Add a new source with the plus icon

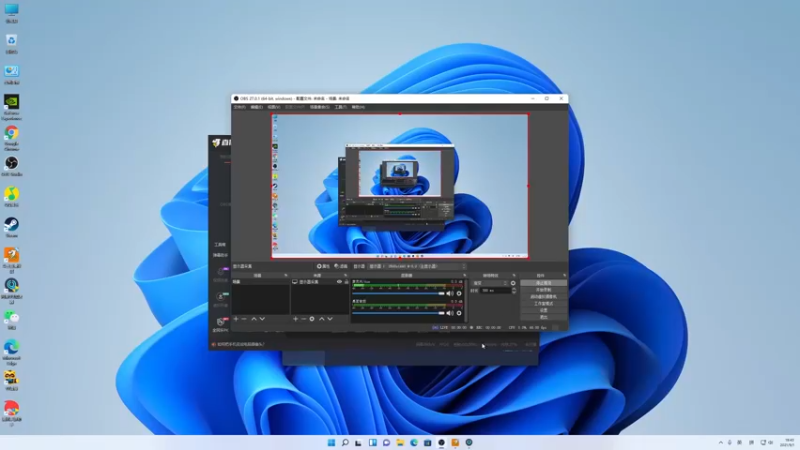pyautogui.click(x=295, y=319)
